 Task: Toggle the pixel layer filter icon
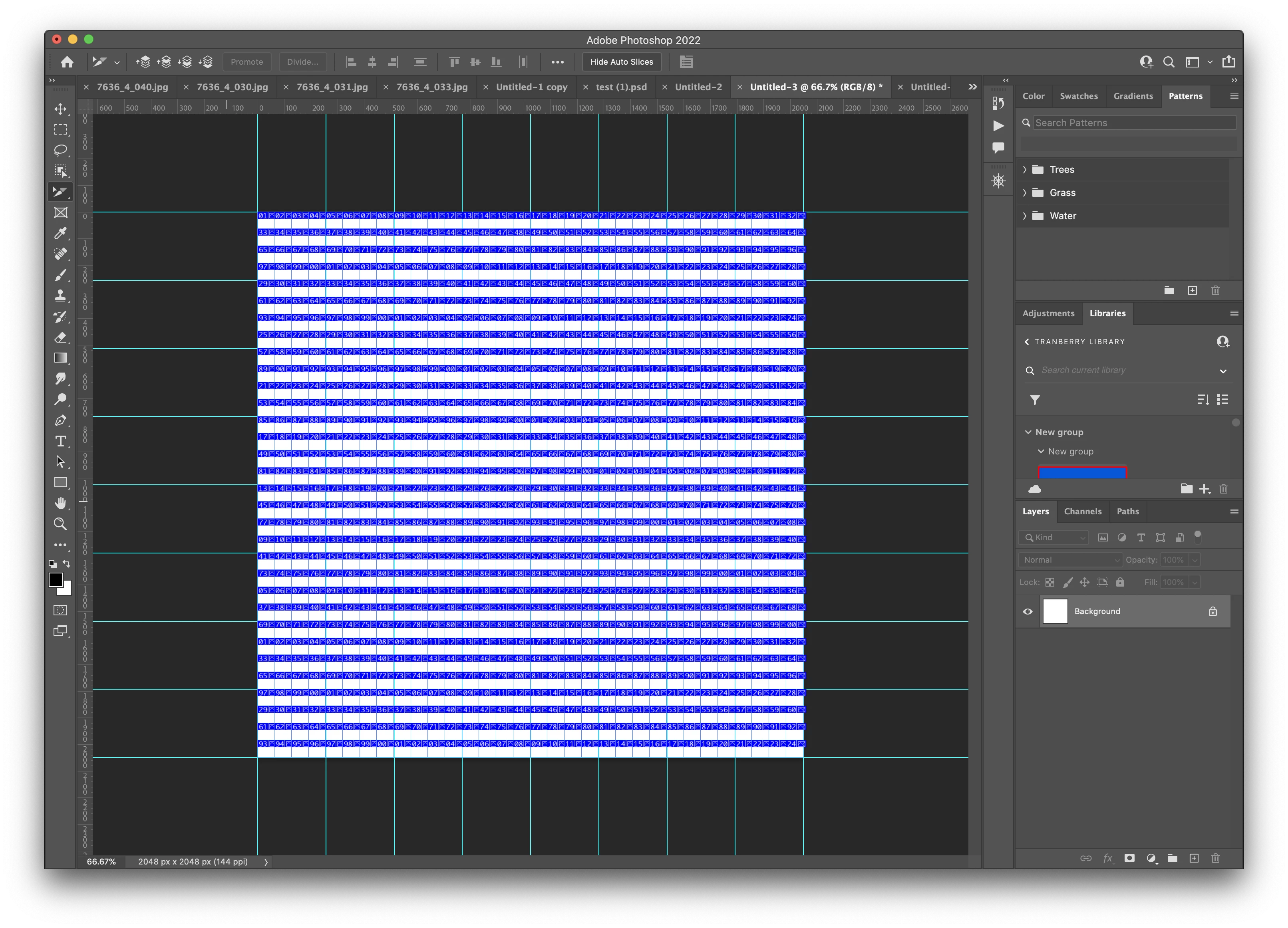(x=1102, y=537)
